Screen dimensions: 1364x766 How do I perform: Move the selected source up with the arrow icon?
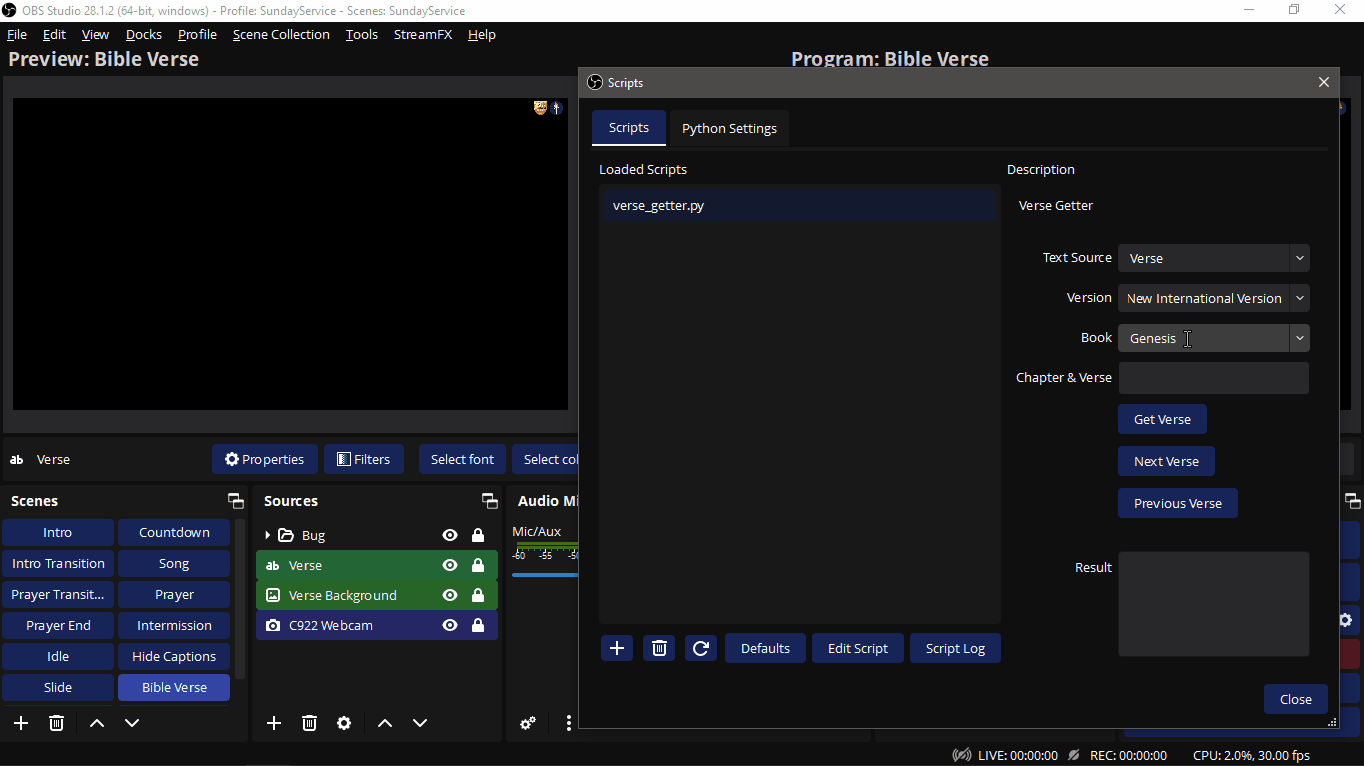pos(385,723)
